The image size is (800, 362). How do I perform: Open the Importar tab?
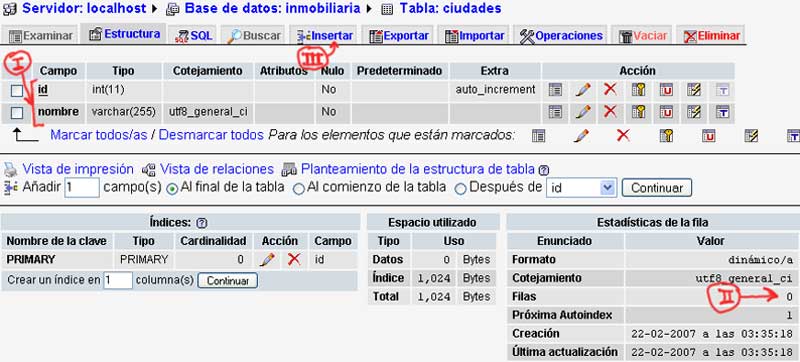tap(474, 36)
